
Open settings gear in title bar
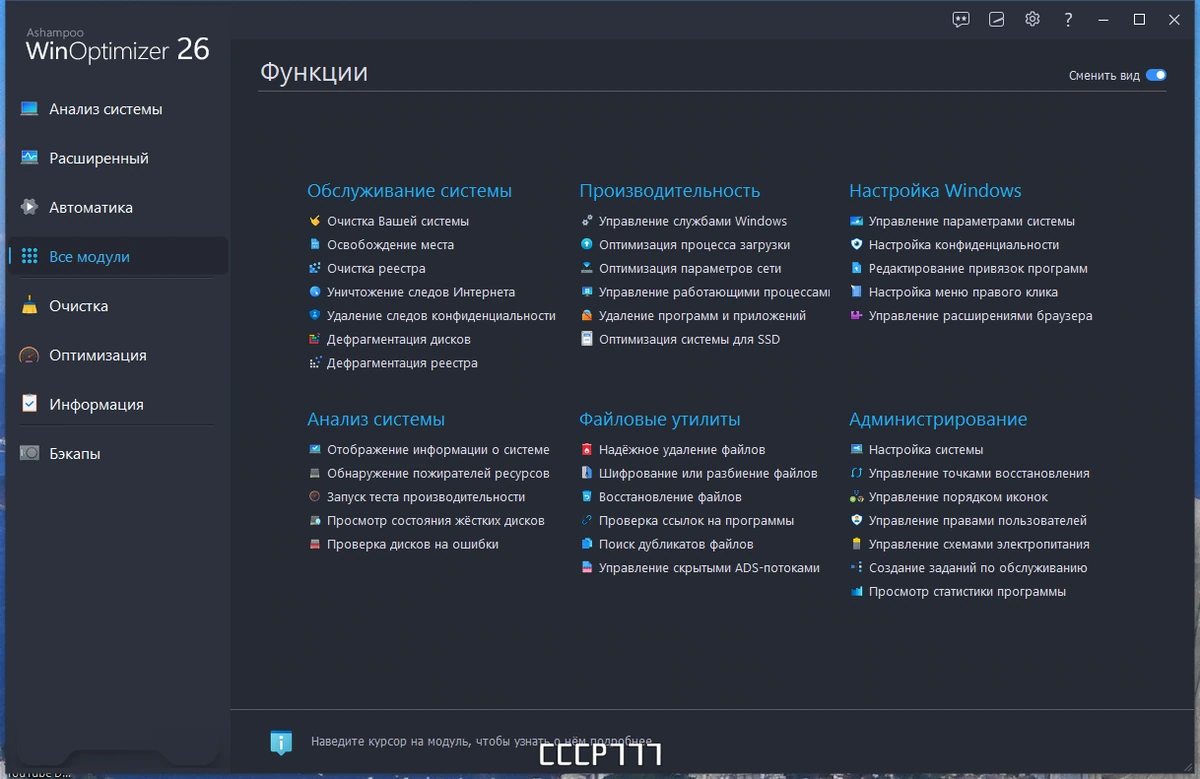click(x=1032, y=19)
